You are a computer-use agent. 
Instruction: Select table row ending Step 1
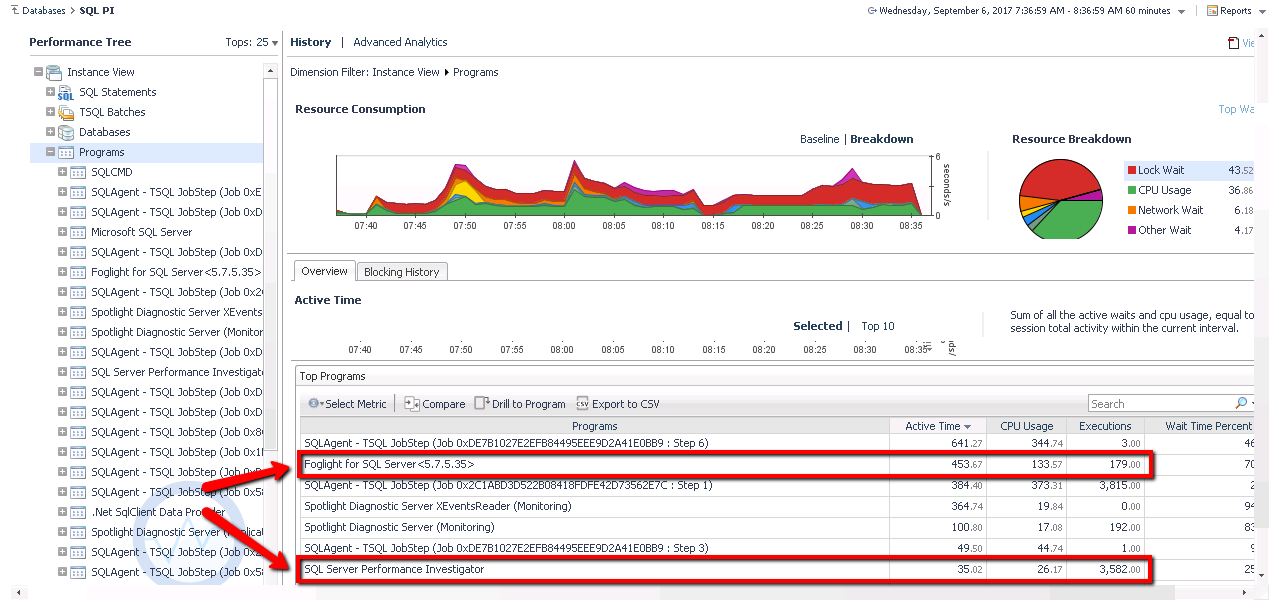pos(776,485)
